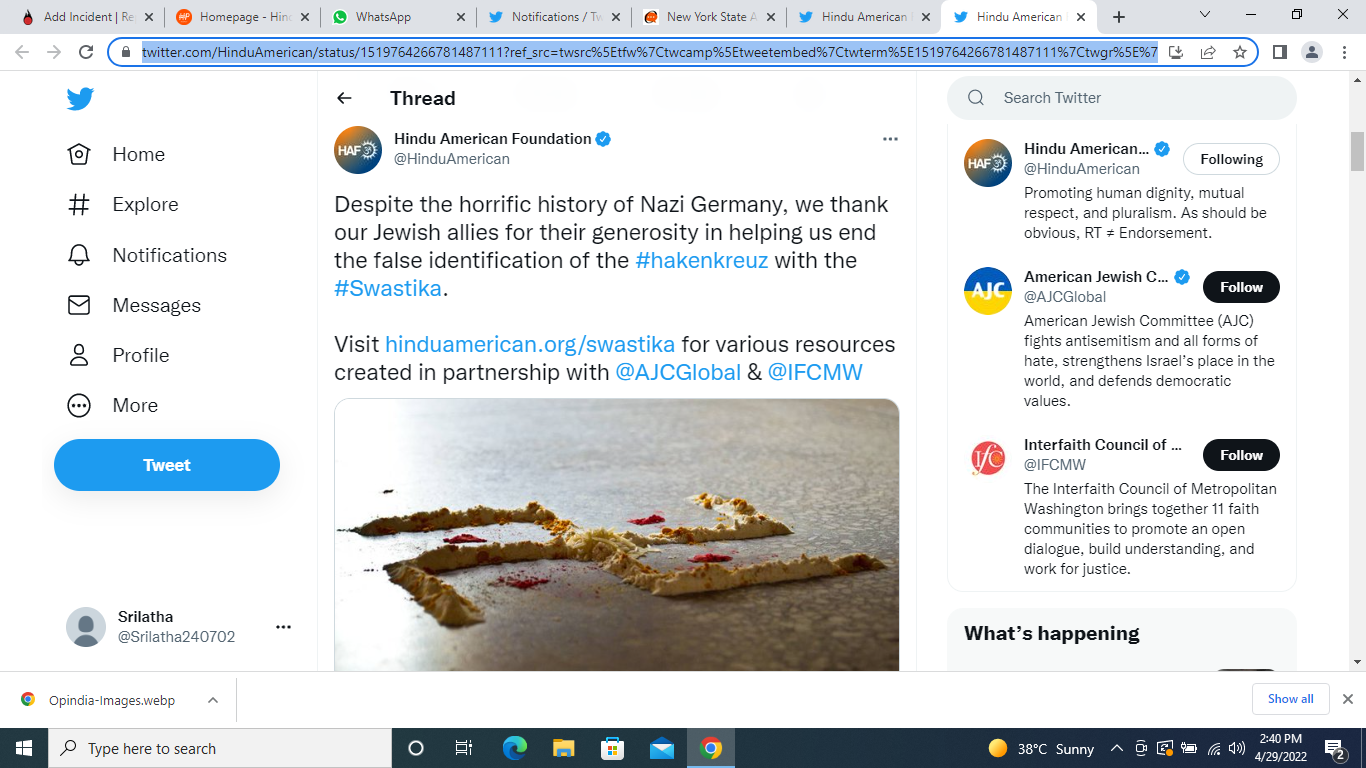This screenshot has height=768, width=1366.
Task: Click the Following button for Hindu American
Action: [1231, 159]
